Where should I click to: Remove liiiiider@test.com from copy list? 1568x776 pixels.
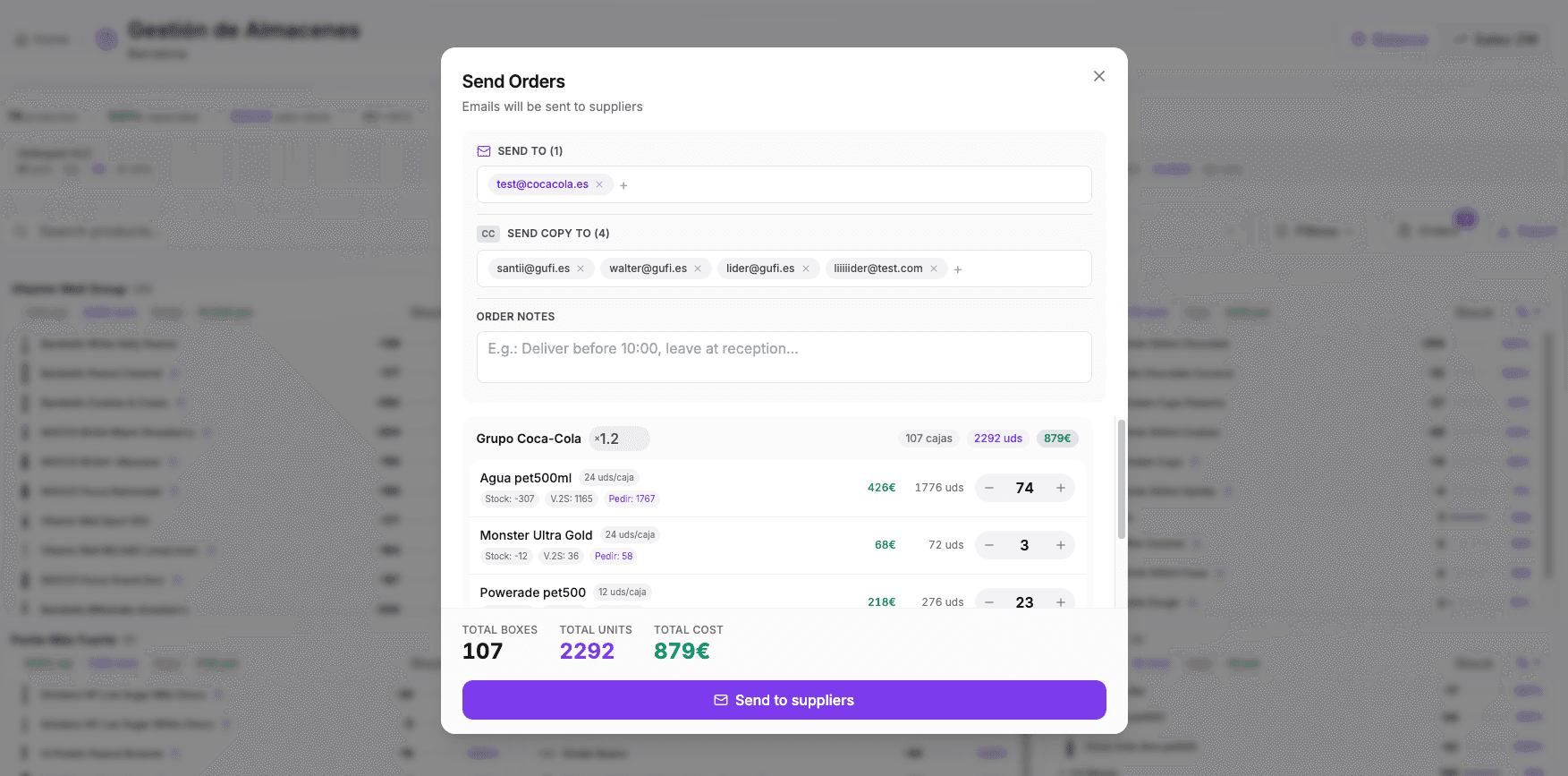point(934,269)
